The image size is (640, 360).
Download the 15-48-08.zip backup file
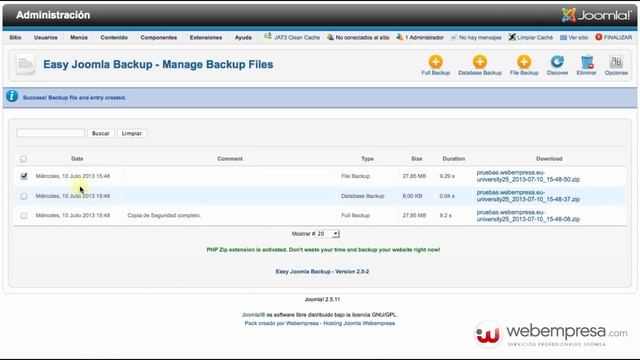tap(528, 216)
